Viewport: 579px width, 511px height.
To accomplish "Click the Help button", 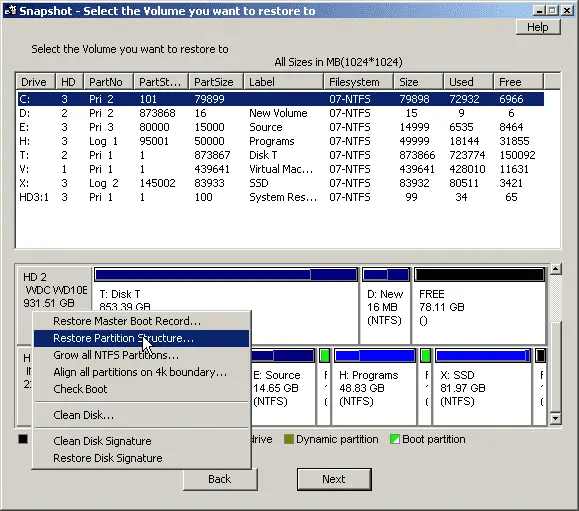I will (x=538, y=27).
